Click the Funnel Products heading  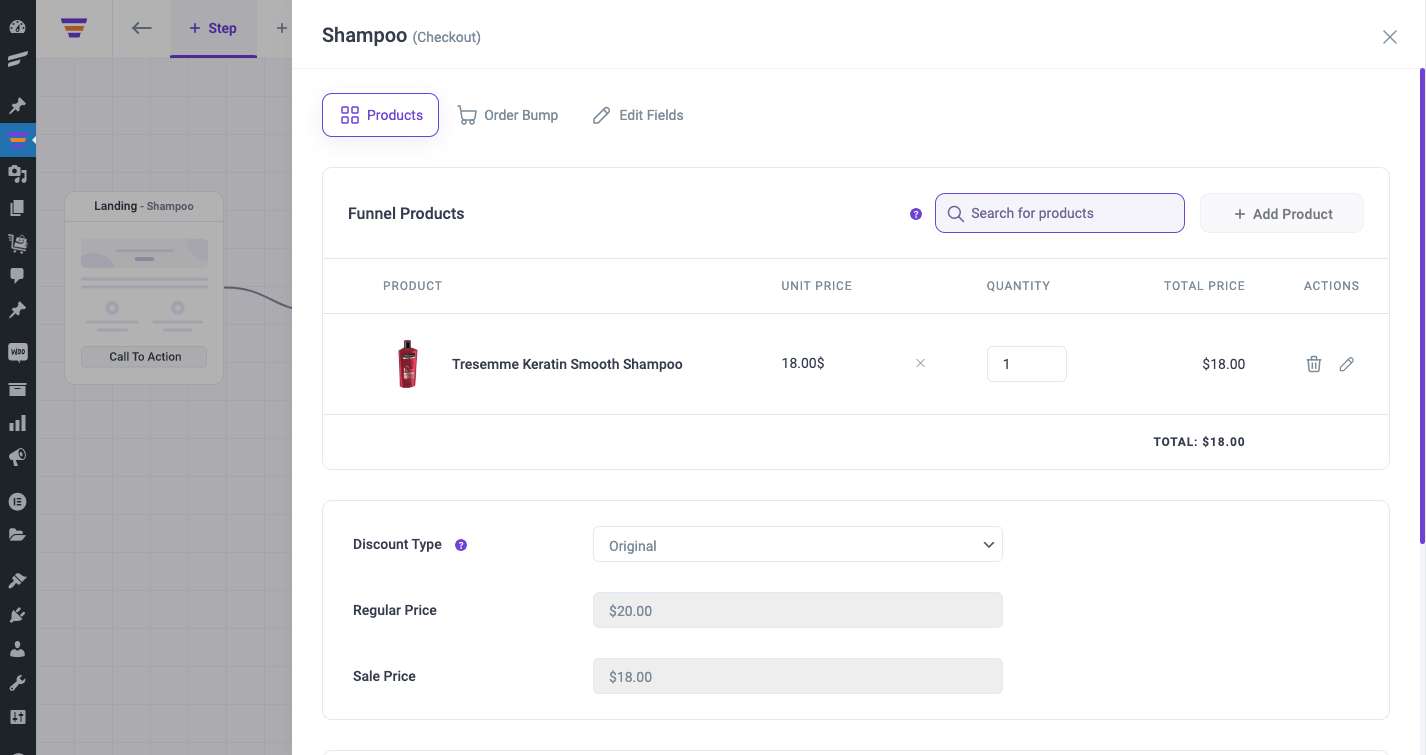[406, 213]
